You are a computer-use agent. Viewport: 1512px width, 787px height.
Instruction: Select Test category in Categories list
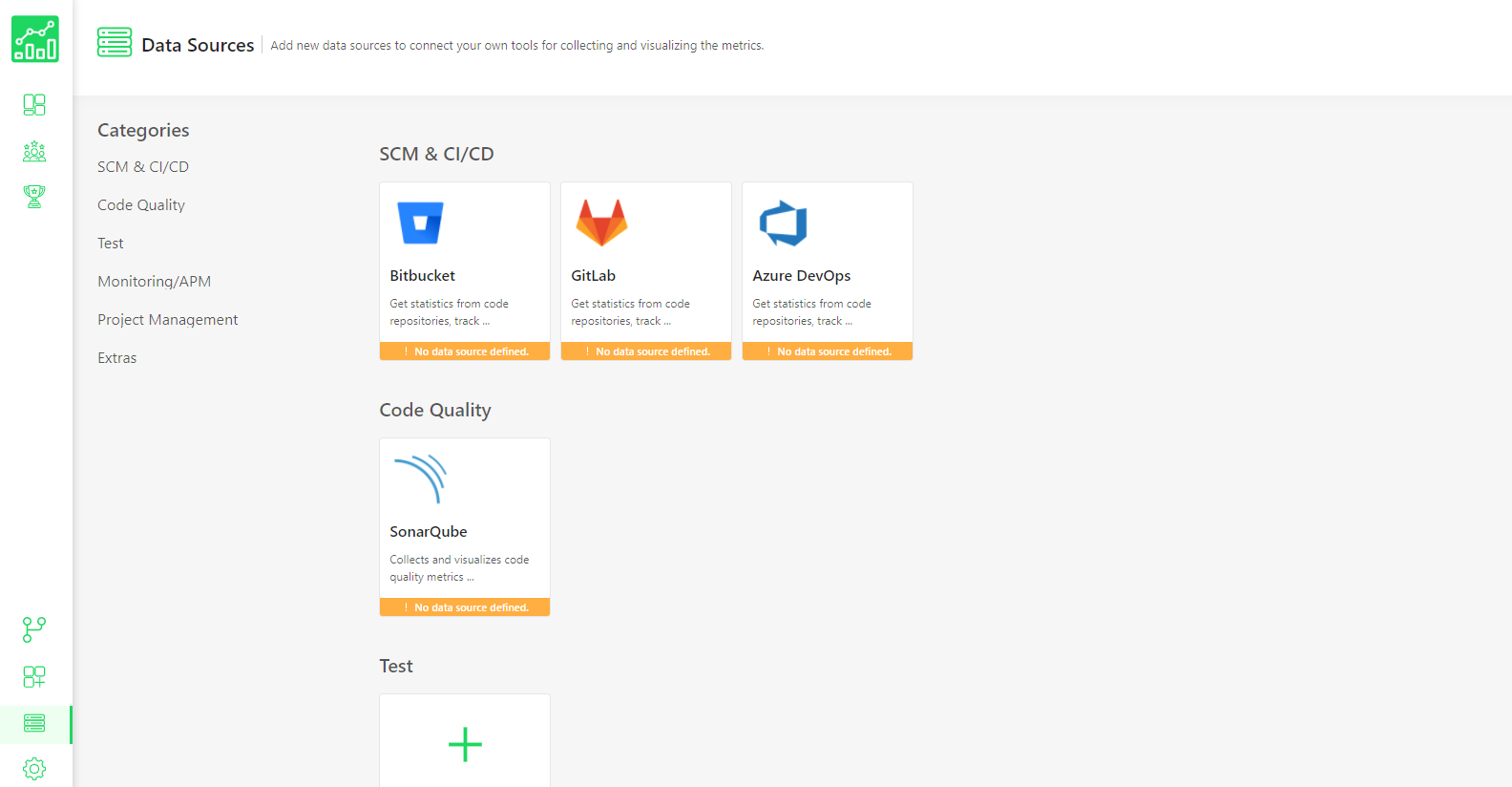click(111, 243)
